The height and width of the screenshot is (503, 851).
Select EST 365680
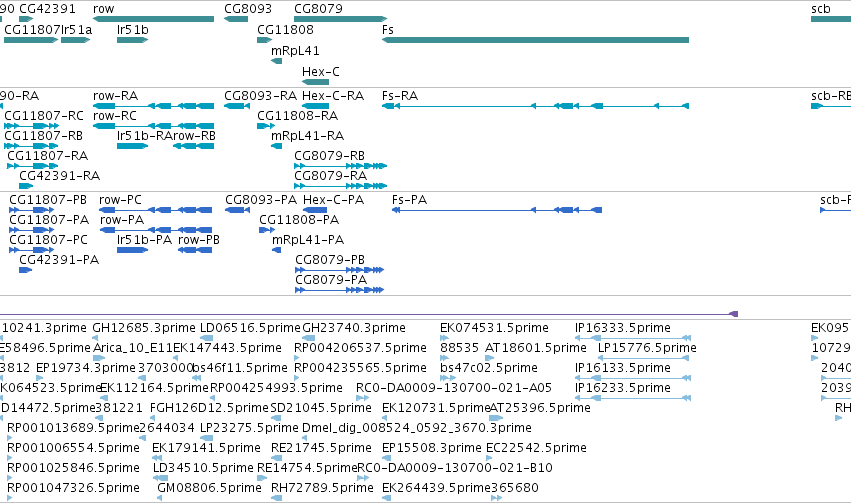tap(515, 488)
